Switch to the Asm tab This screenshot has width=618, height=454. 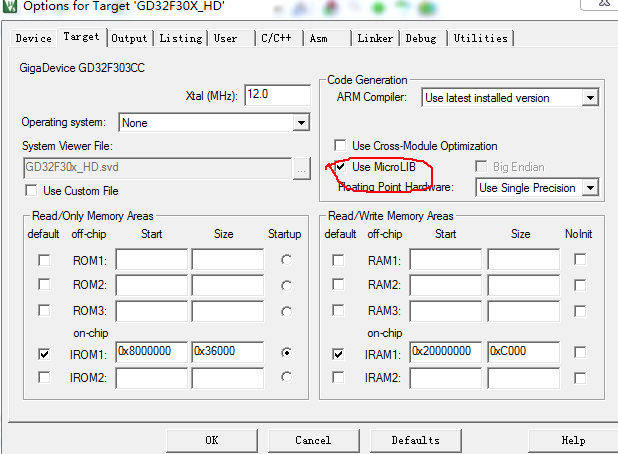(x=327, y=38)
